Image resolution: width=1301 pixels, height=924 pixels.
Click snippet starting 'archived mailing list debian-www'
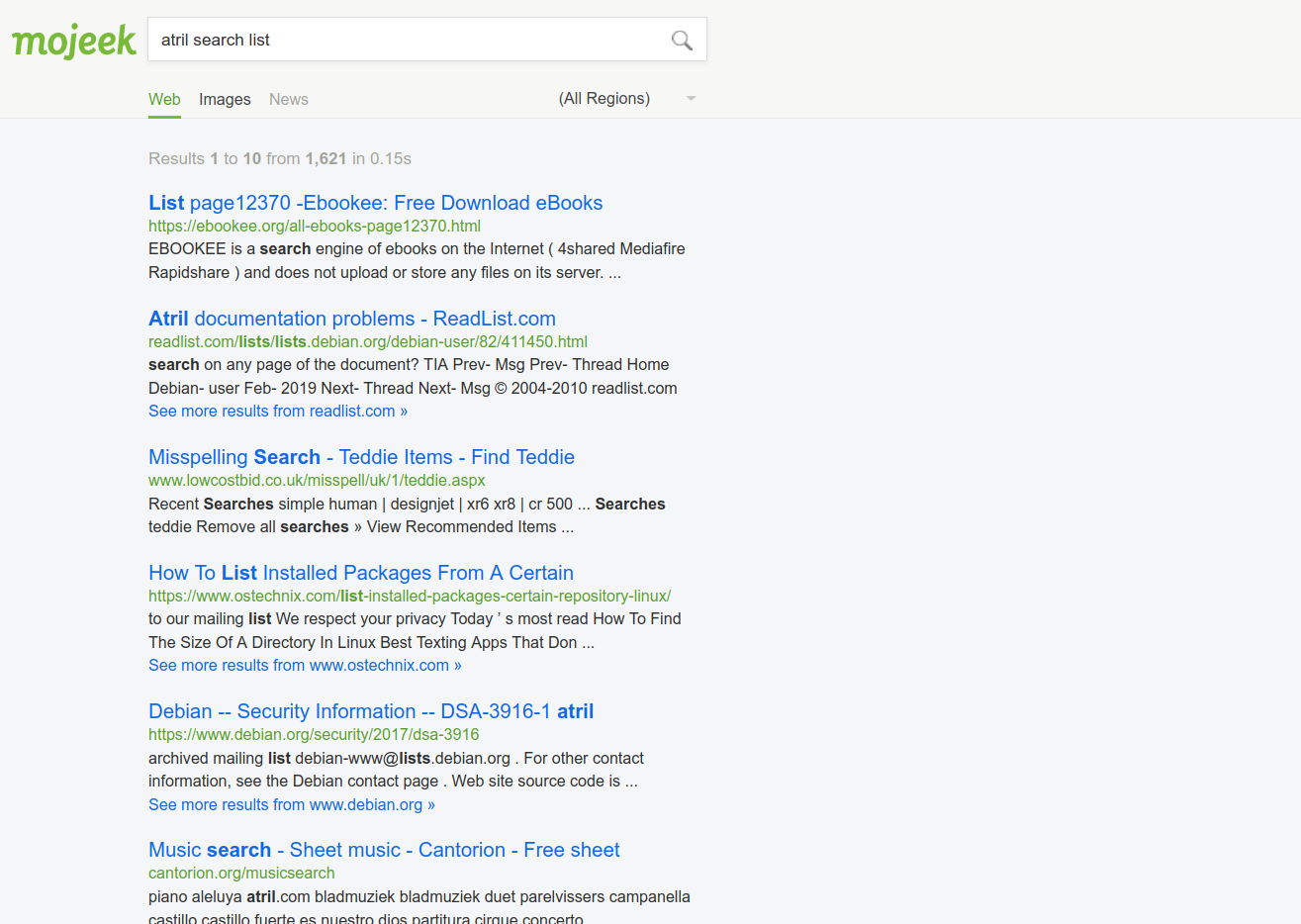pos(396,770)
